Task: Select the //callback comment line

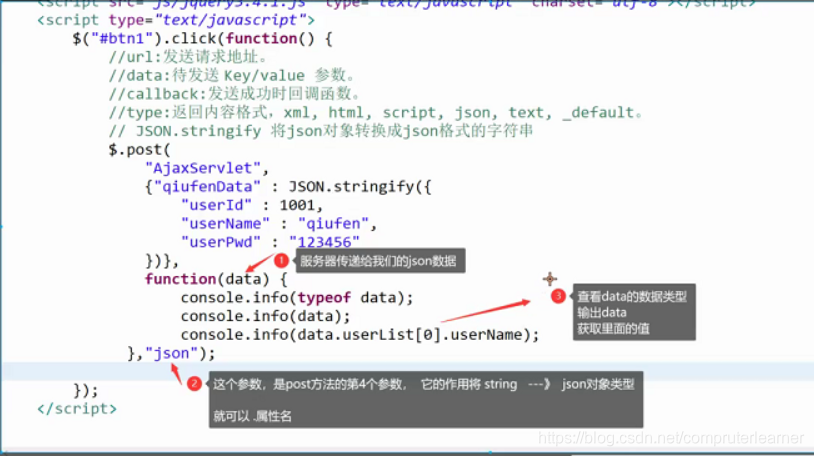Action: (235, 94)
